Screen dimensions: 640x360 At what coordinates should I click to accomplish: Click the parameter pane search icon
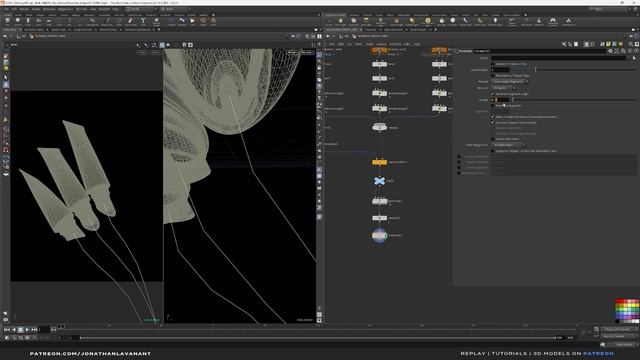pyautogui.click(x=623, y=51)
